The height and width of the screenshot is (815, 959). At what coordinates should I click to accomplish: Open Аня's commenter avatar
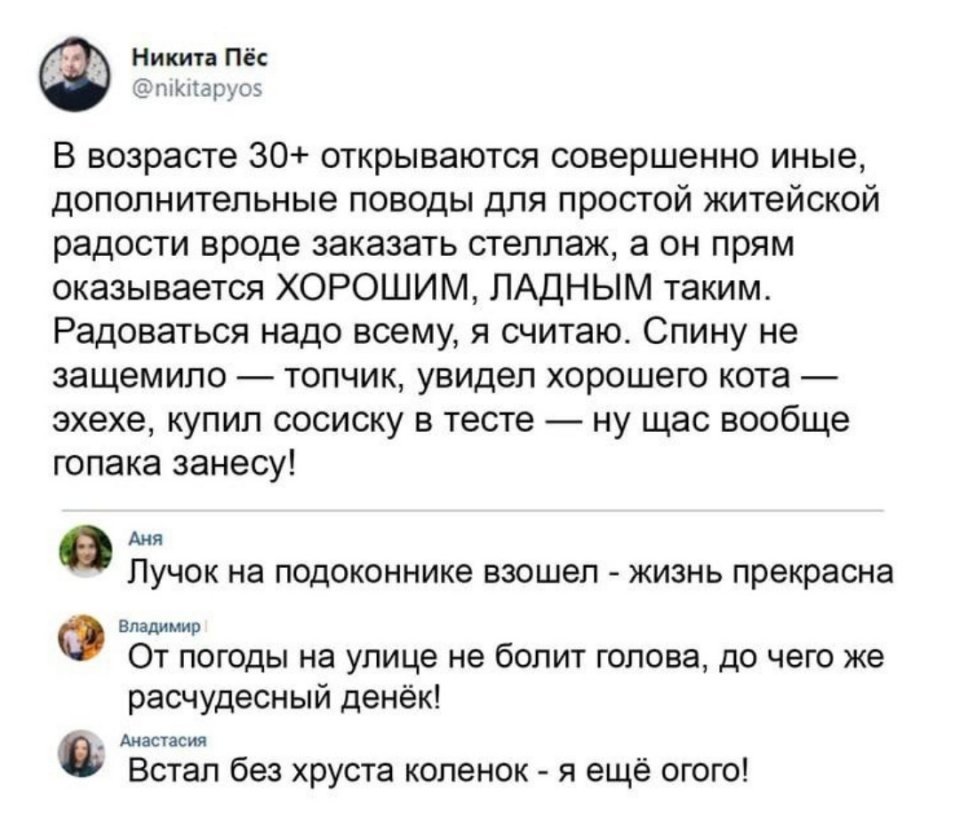coord(86,551)
